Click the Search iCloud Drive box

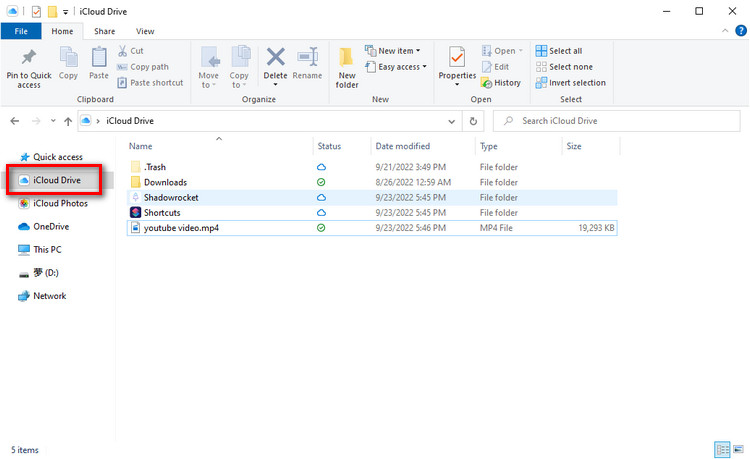click(617, 121)
